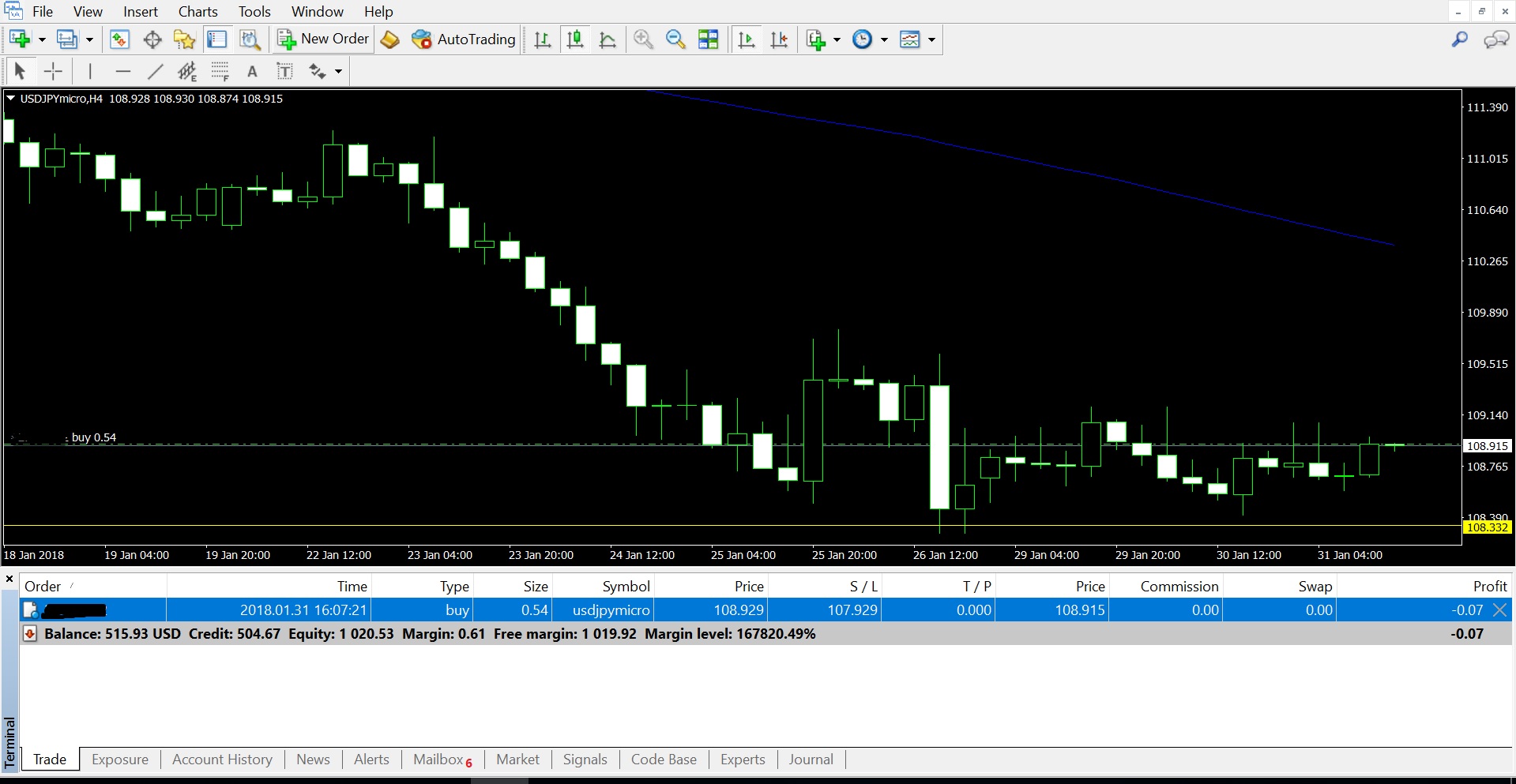Select the Equidistant Channel tool
The image size is (1516, 784).
[x=187, y=72]
